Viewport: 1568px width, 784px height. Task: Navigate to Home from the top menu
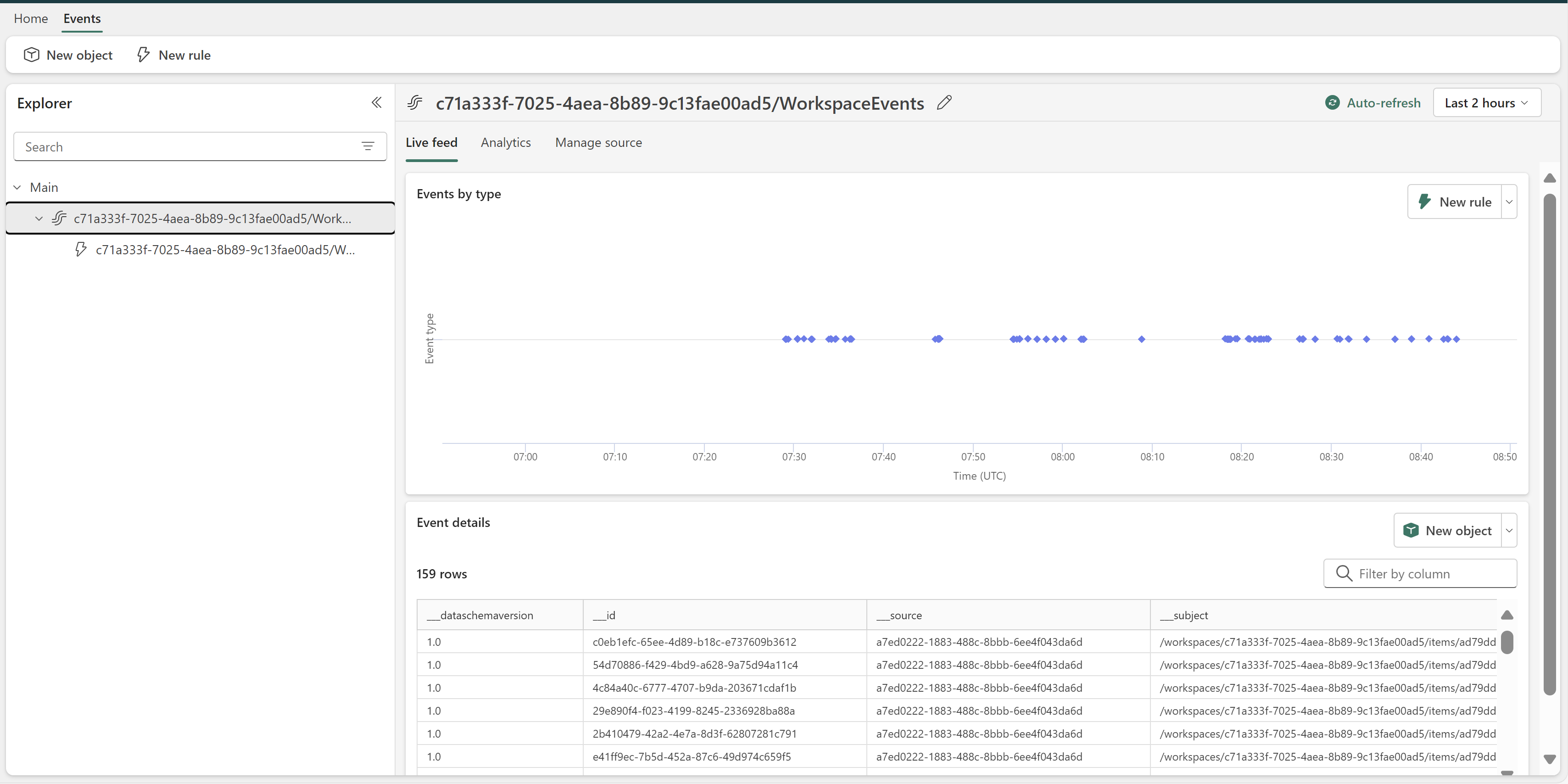pos(30,18)
